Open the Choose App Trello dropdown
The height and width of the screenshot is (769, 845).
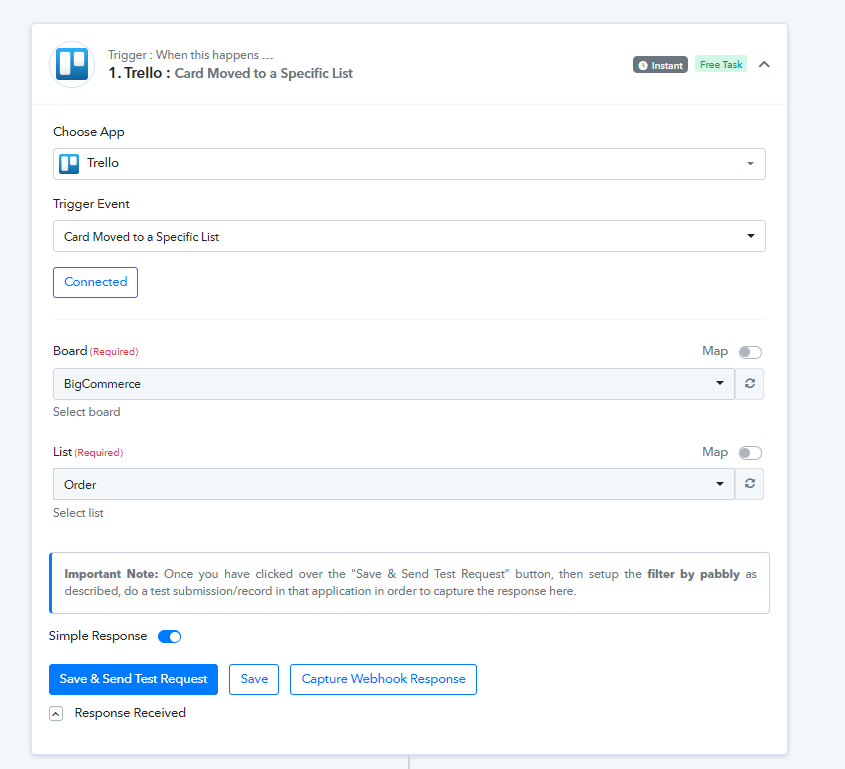pyautogui.click(x=409, y=164)
